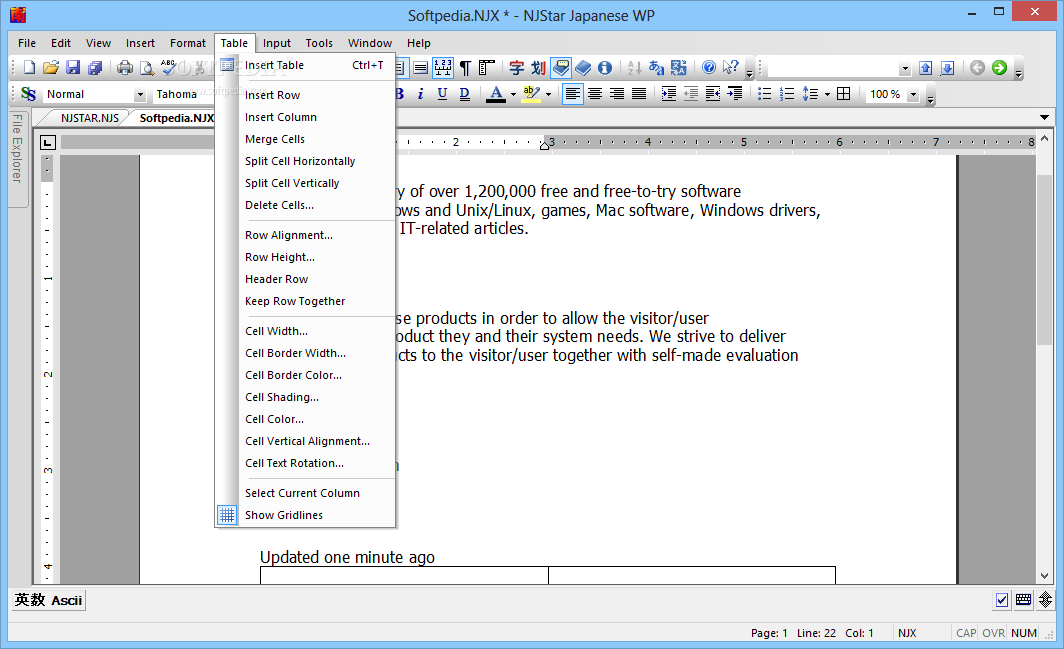The height and width of the screenshot is (649, 1064).
Task: Open the on-screen keyboard icon
Action: click(x=1023, y=600)
